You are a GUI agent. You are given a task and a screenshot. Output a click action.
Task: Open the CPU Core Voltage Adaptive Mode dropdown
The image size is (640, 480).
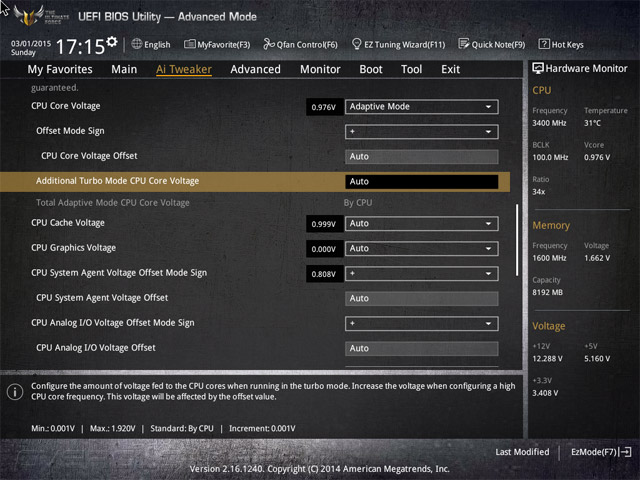[422, 107]
